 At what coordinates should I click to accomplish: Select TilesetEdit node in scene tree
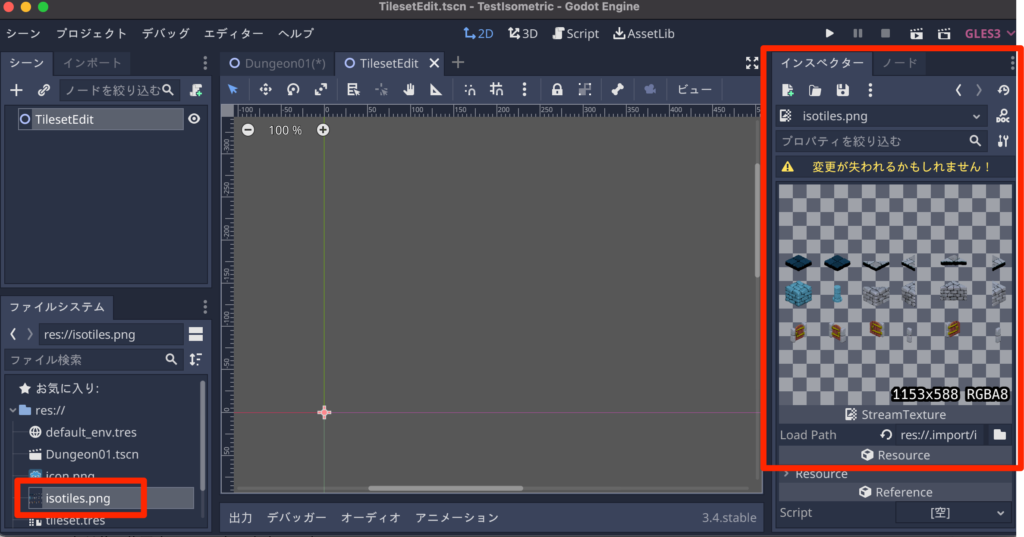tap(101, 119)
